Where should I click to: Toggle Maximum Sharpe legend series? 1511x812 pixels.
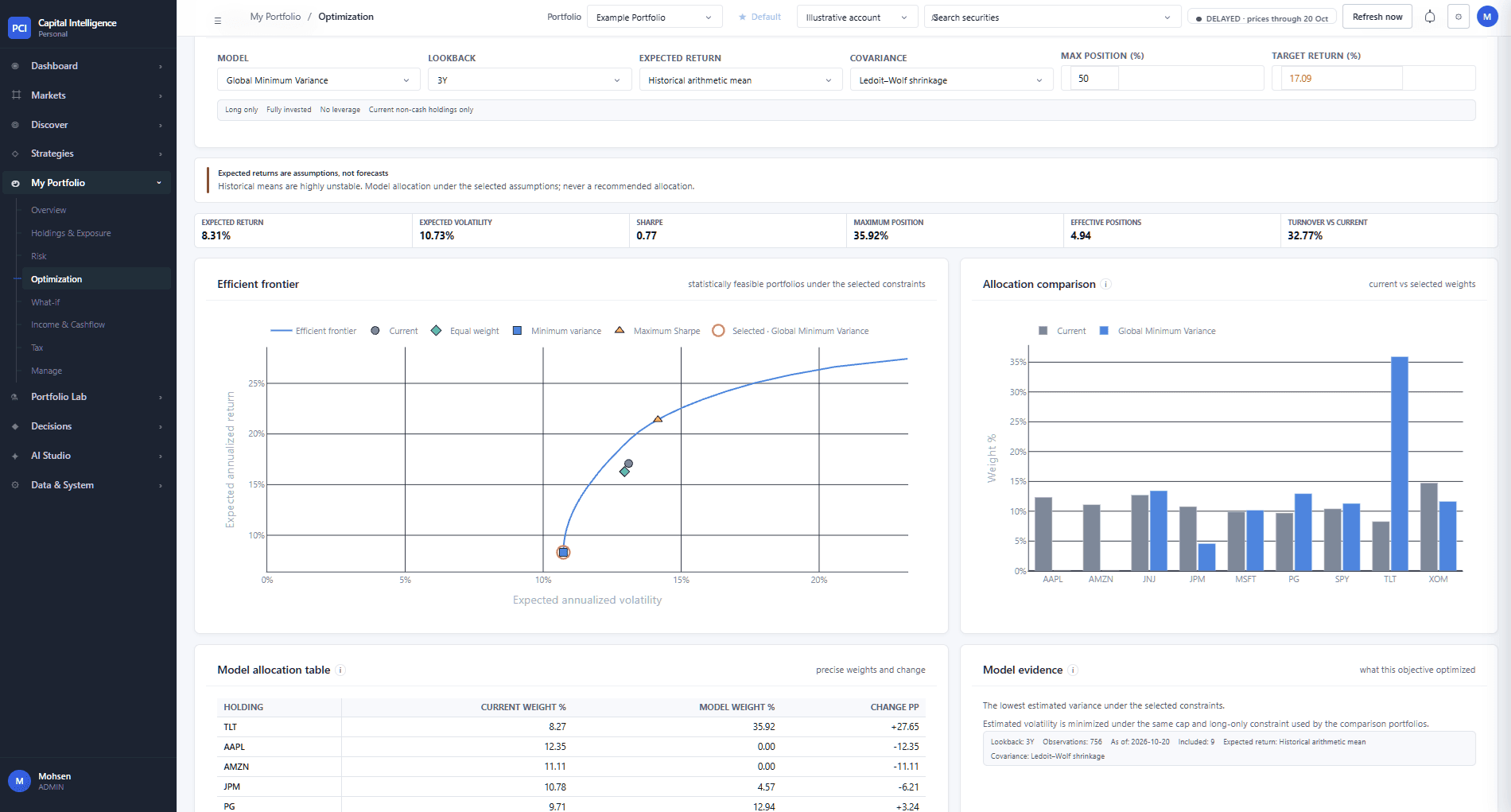657,331
